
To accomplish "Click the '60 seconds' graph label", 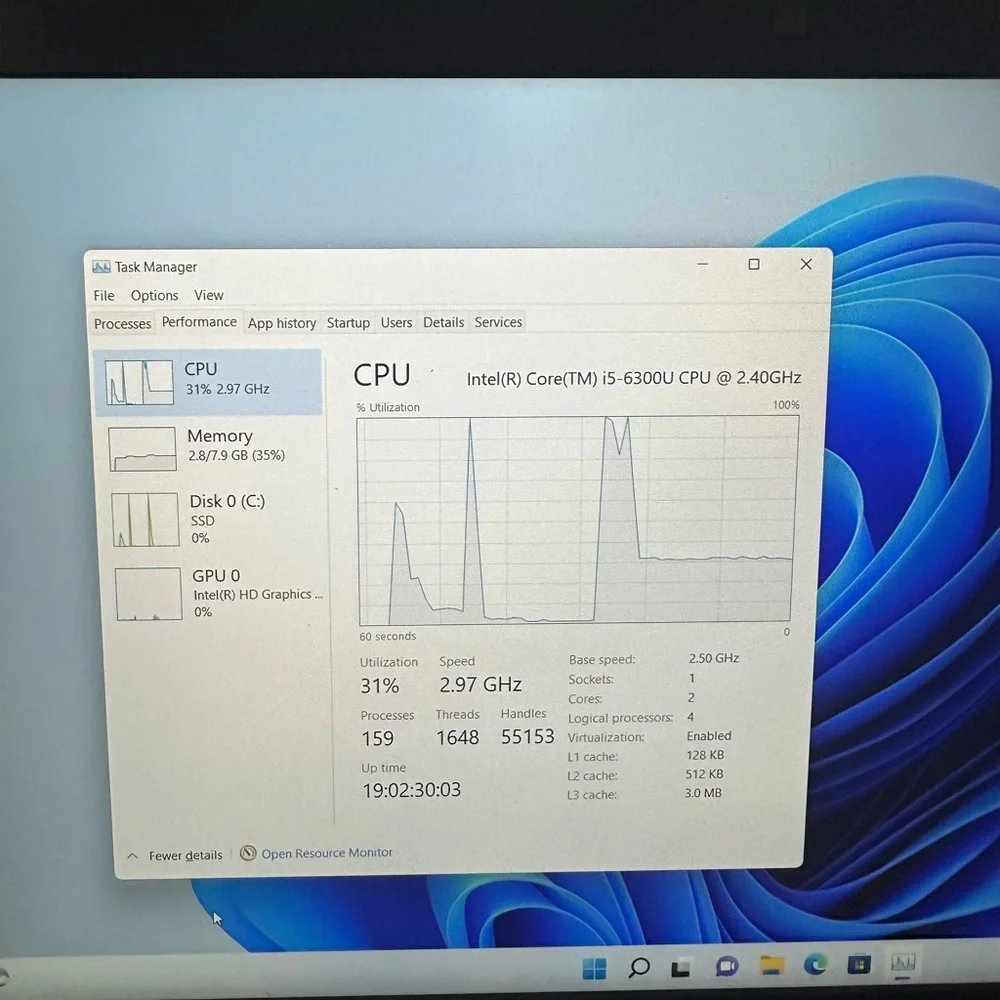I will (387, 636).
